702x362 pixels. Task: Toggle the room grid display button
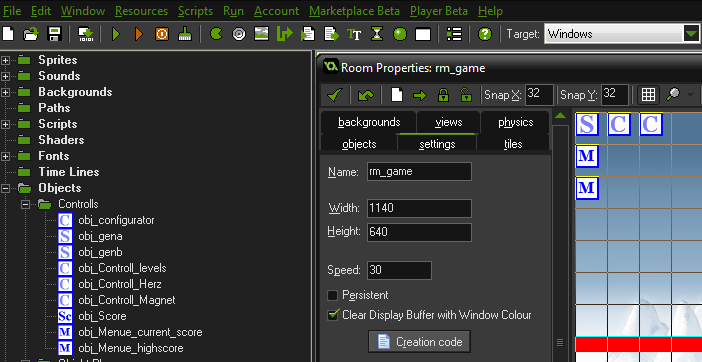pos(648,95)
